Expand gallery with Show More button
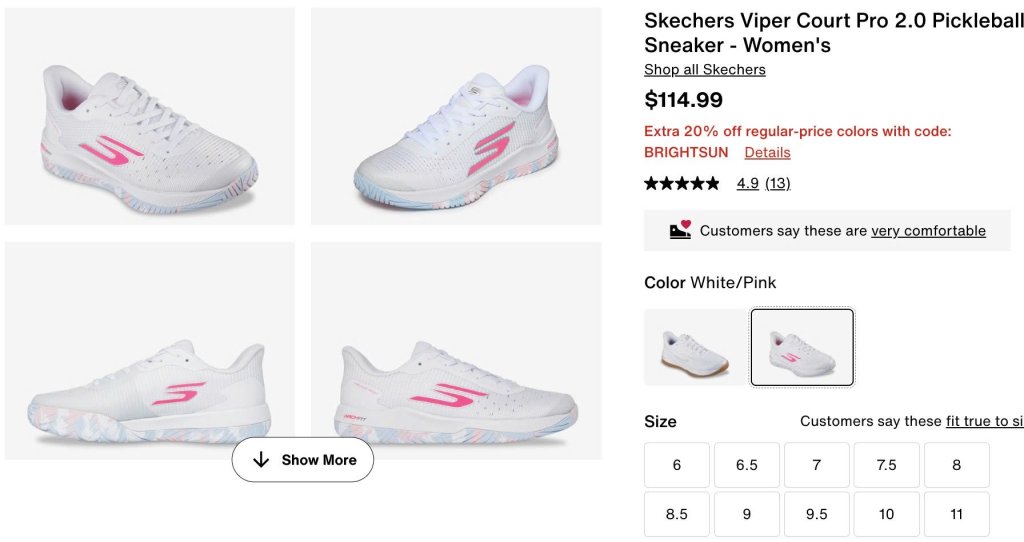This screenshot has width=1024, height=542. click(302, 460)
